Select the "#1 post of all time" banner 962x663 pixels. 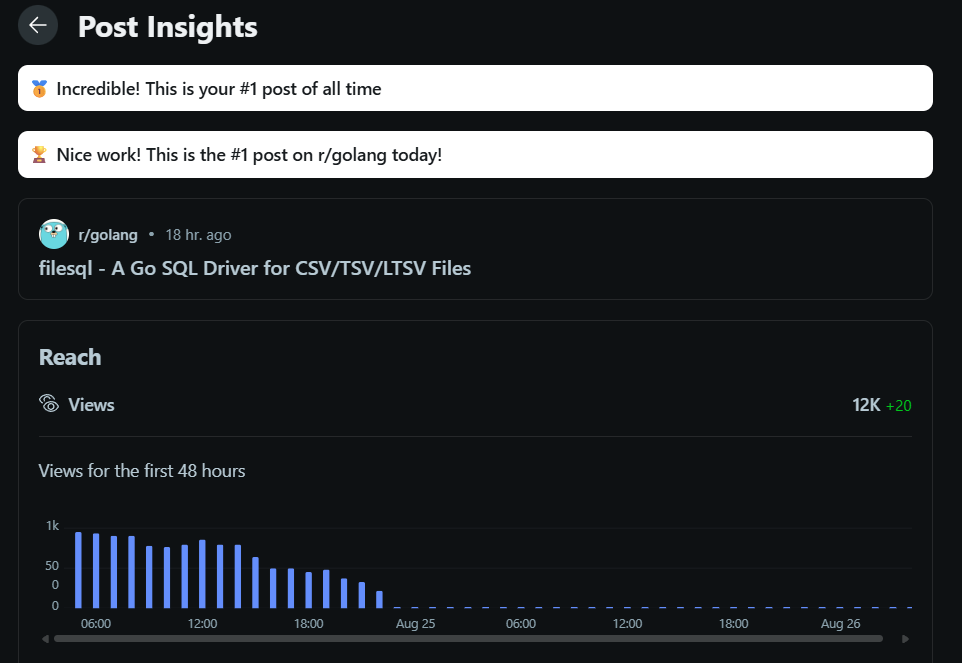(x=475, y=89)
